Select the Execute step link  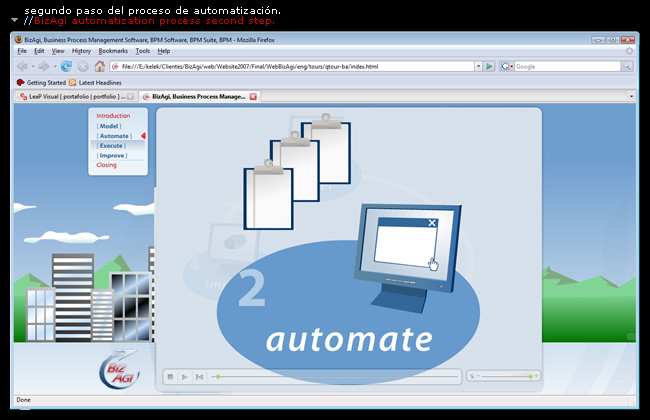pyautogui.click(x=111, y=146)
